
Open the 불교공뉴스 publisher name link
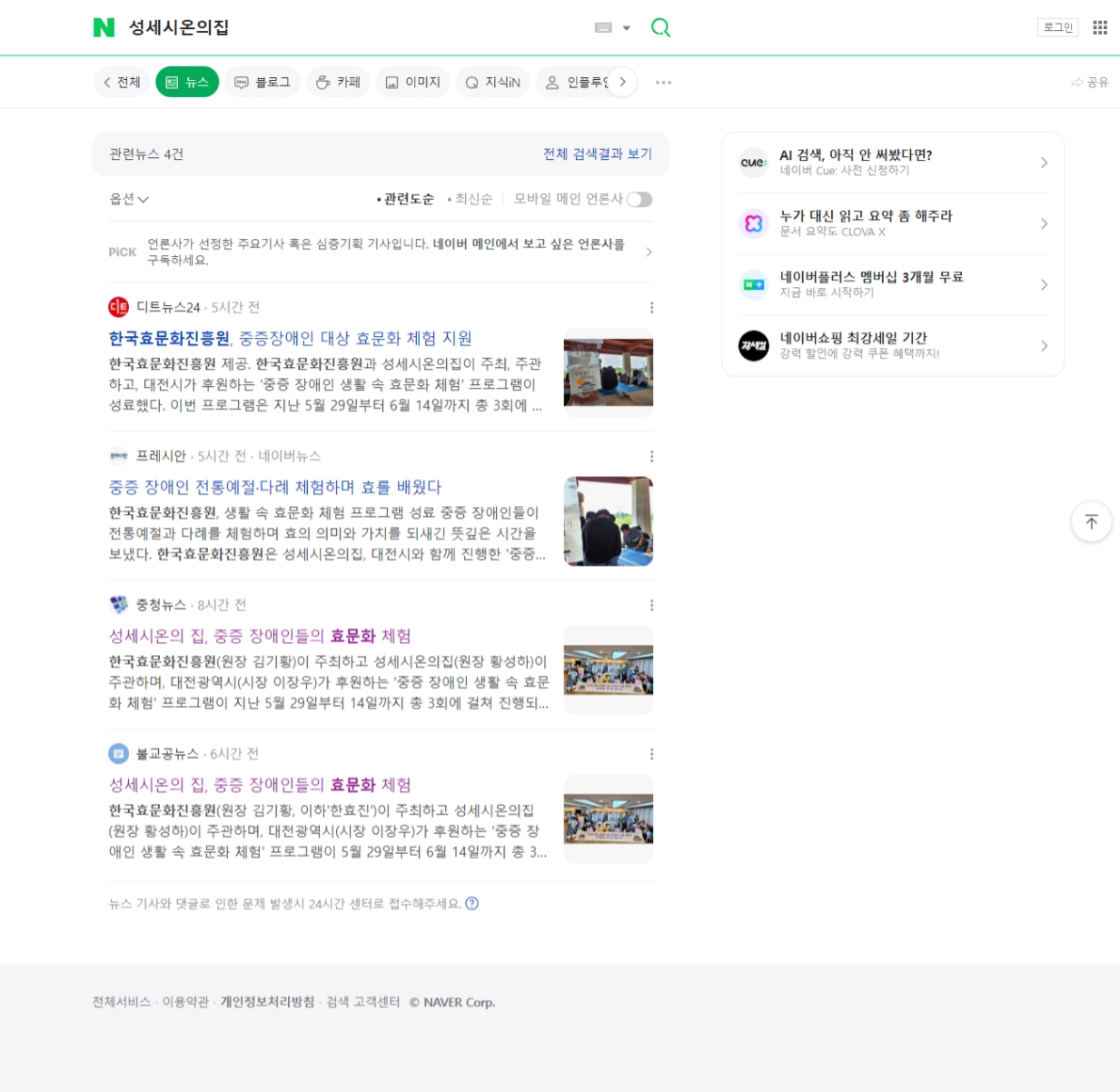pos(168,753)
